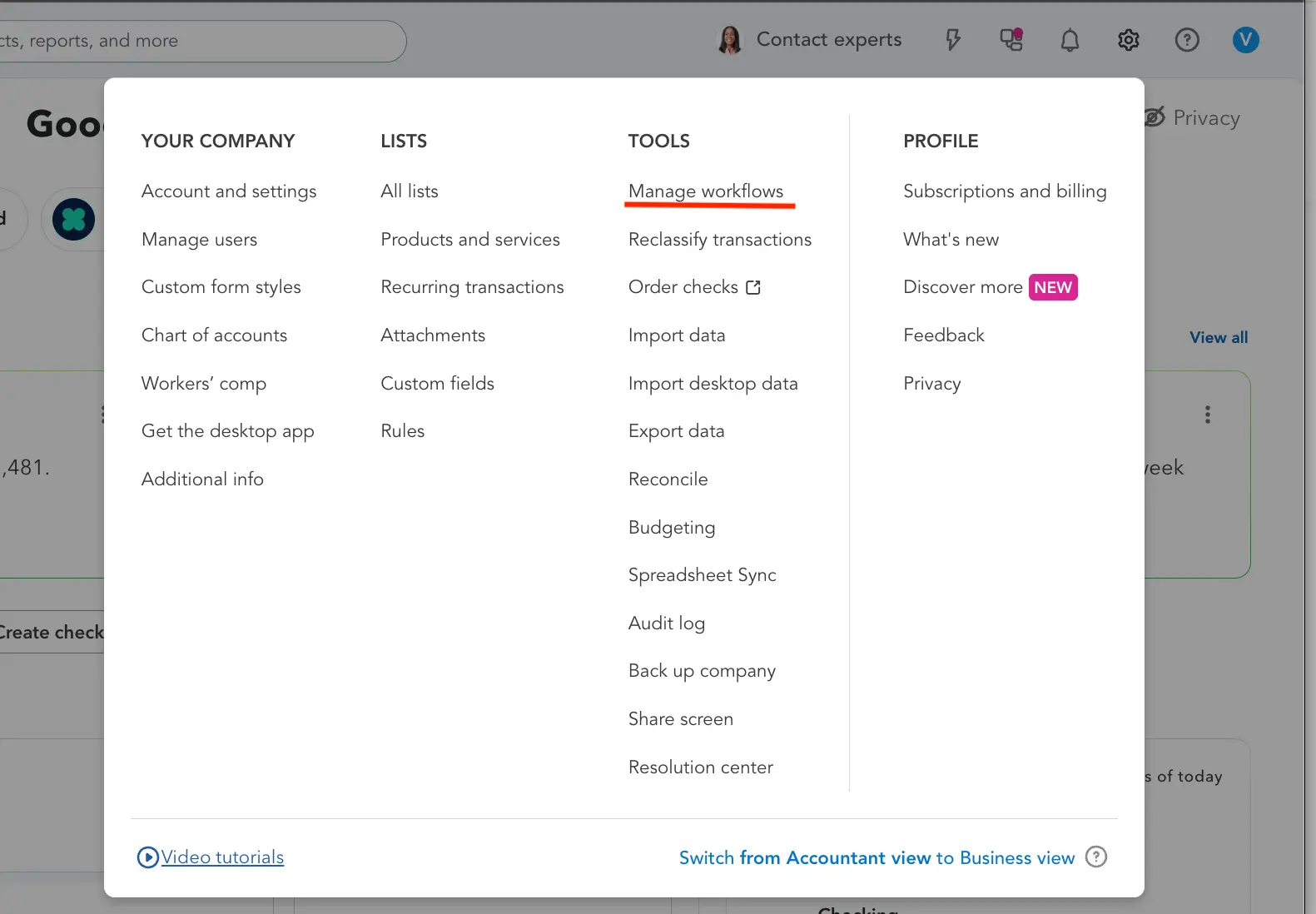Select Order checks
The image size is (1316, 914).
pyautogui.click(x=683, y=287)
